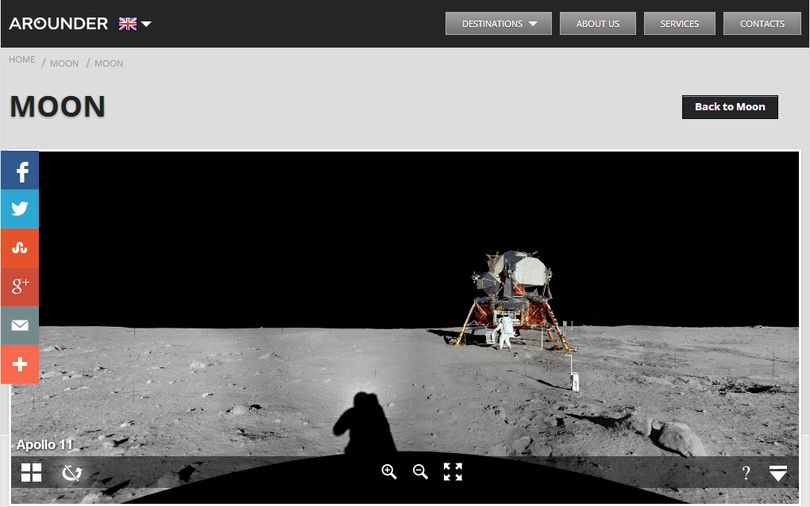The image size is (810, 507).
Task: Send the page by email envelope icon
Action: (x=20, y=325)
